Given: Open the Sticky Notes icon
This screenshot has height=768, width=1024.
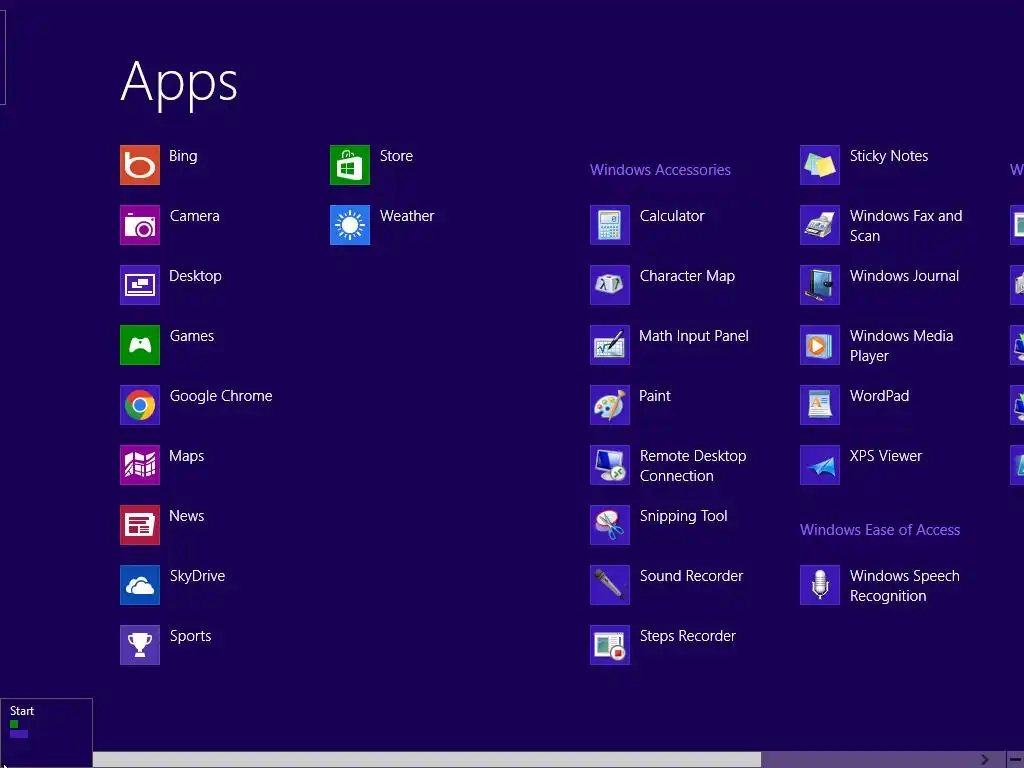Looking at the screenshot, I should (820, 165).
